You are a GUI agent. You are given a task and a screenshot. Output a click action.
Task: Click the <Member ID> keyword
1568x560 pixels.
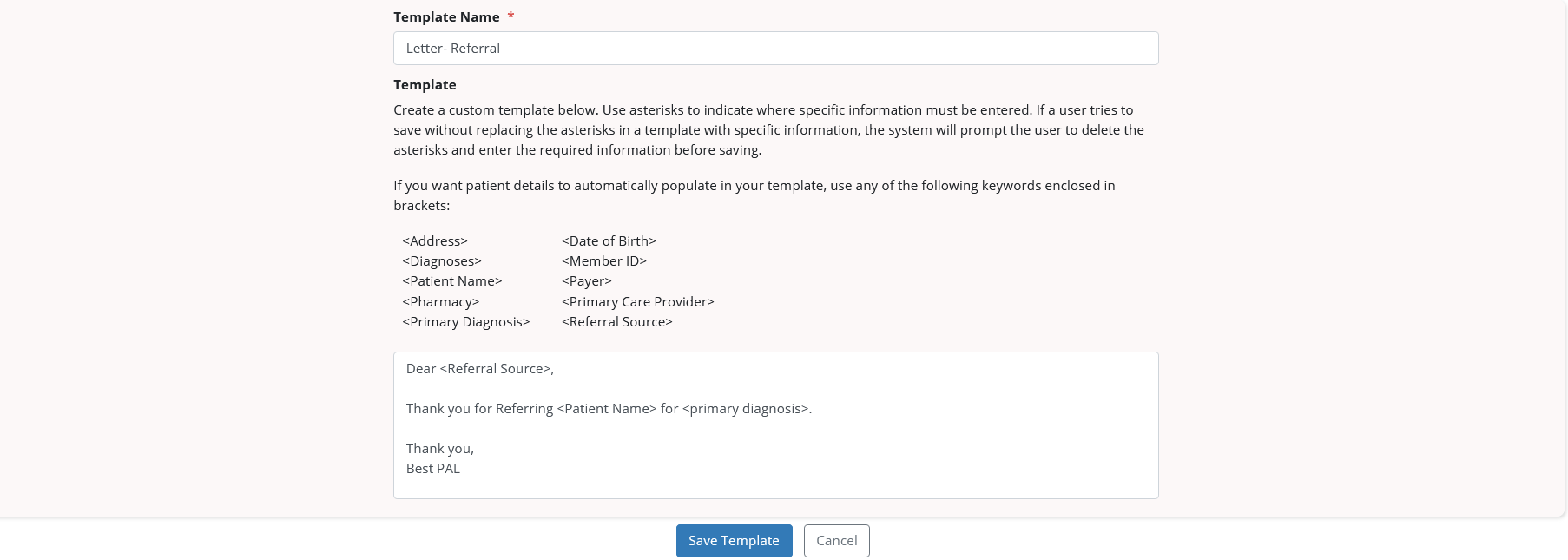point(604,261)
